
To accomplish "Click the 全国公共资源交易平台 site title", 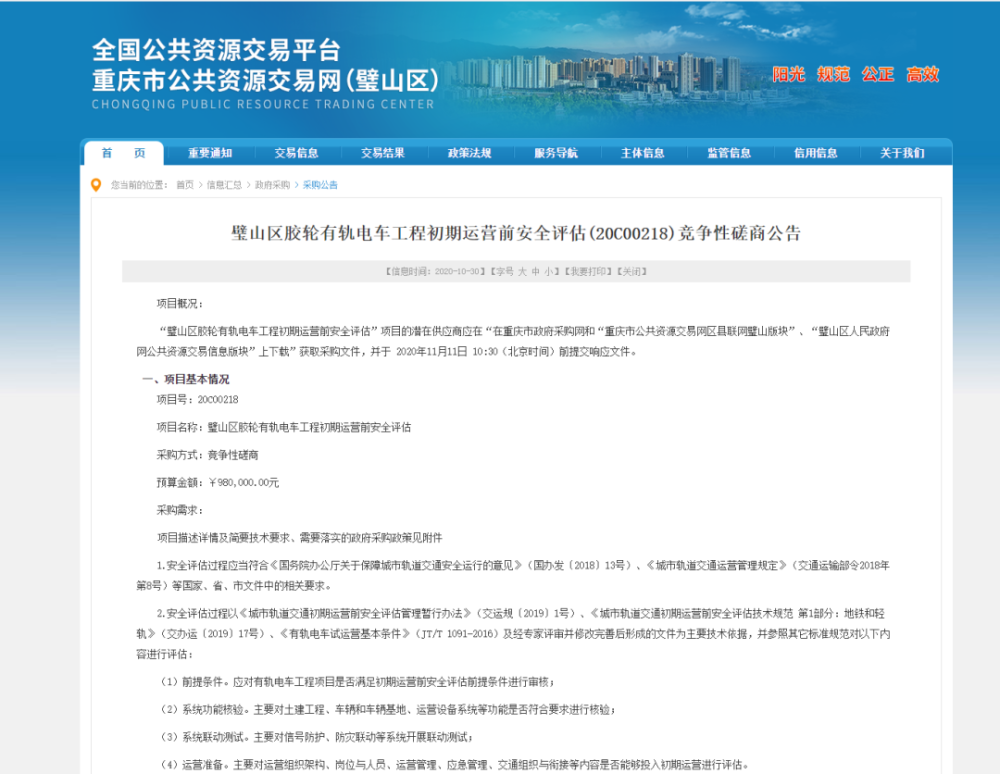I will coord(216,50).
